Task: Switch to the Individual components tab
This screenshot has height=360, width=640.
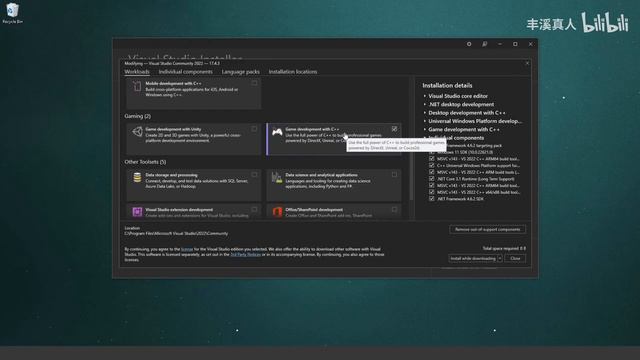Action: [185, 72]
